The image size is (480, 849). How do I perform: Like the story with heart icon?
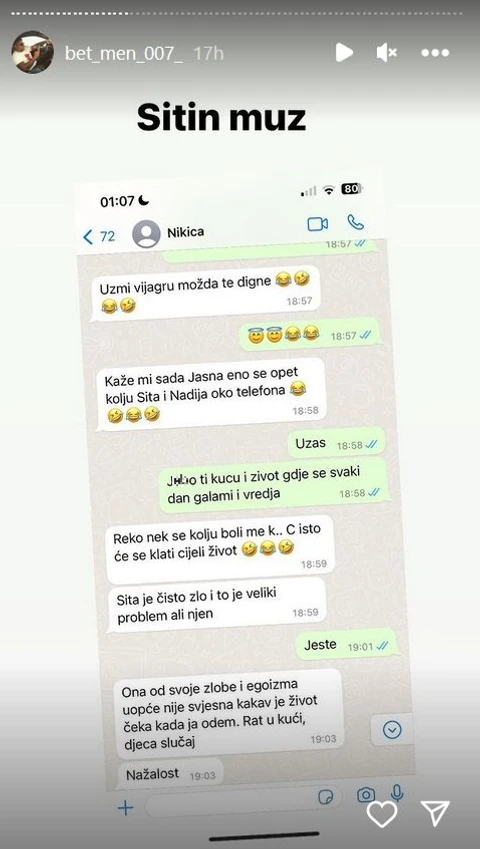382,813
